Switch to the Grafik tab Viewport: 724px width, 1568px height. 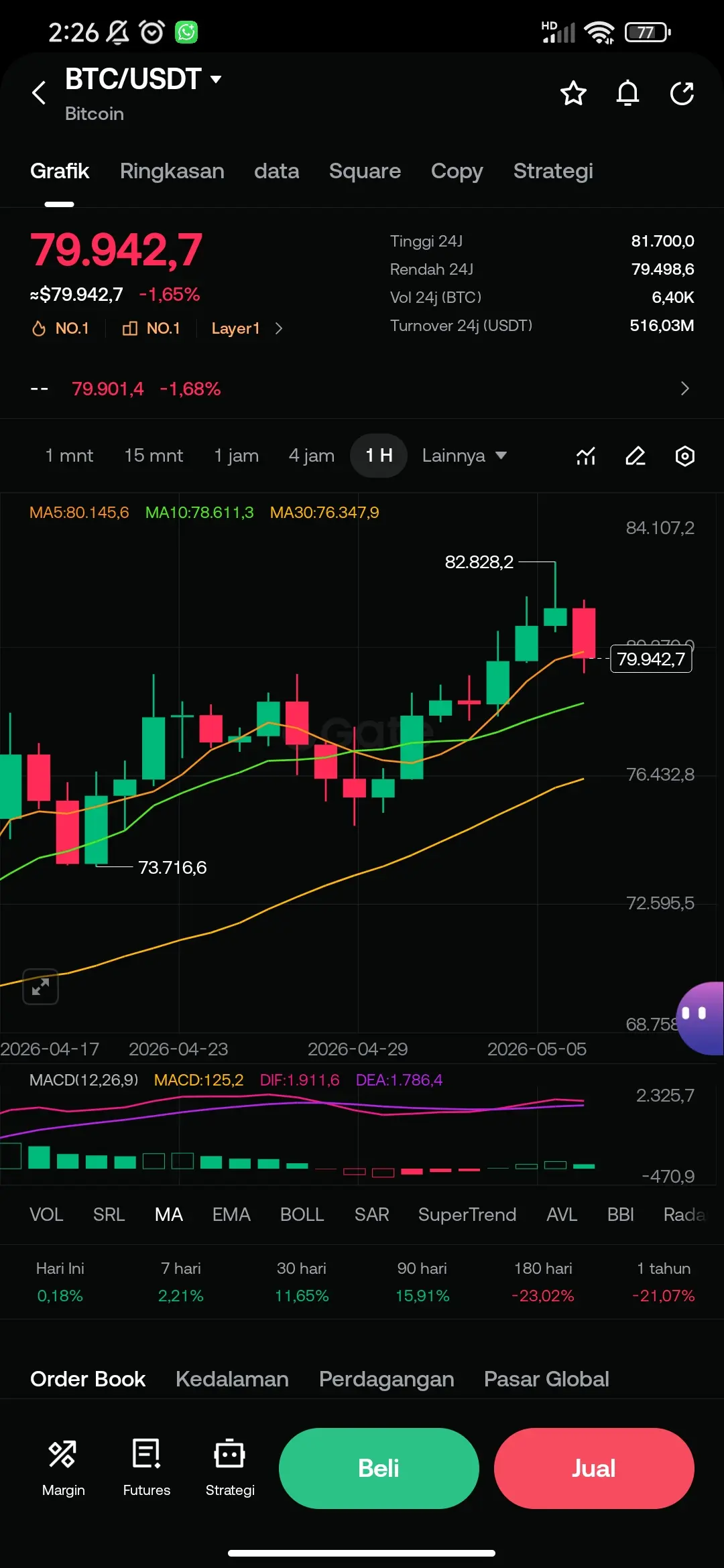click(60, 172)
